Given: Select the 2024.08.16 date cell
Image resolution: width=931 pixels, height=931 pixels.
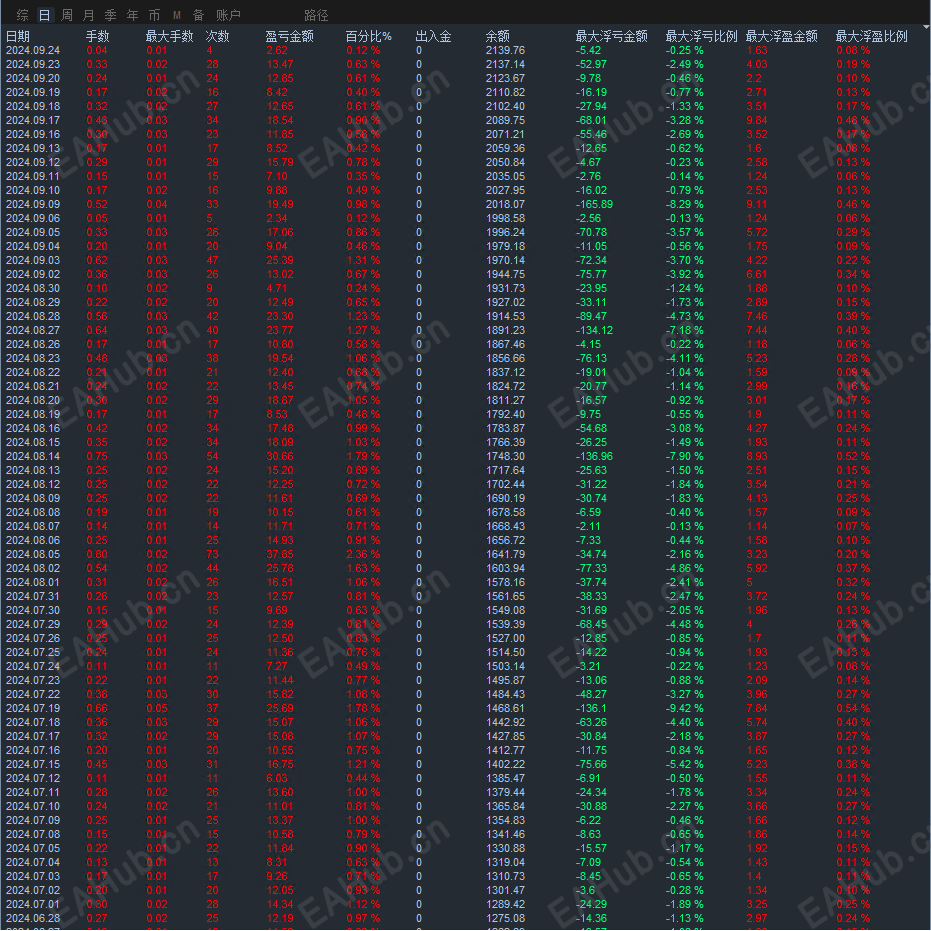Looking at the screenshot, I should (33, 428).
